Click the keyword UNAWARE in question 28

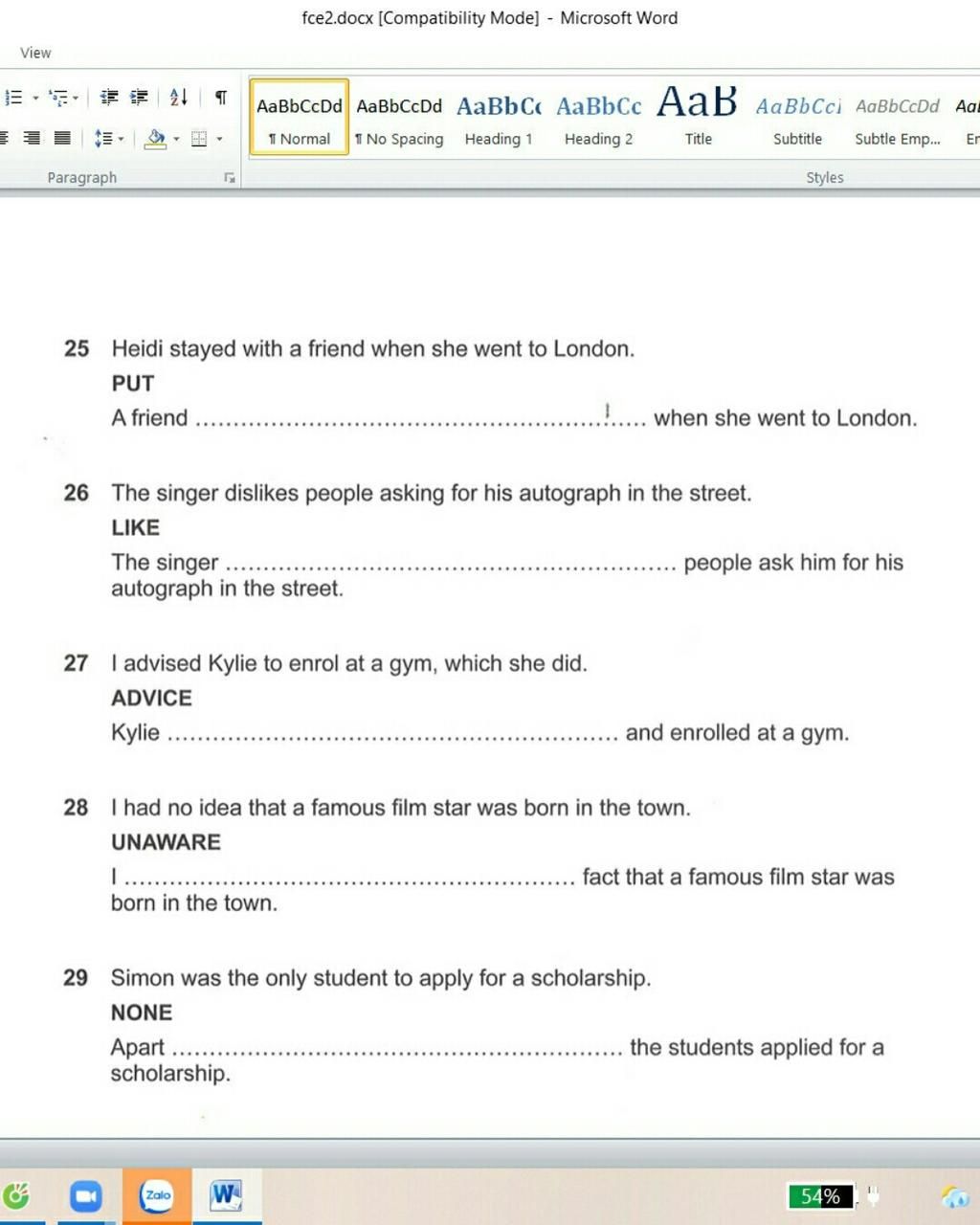166,843
